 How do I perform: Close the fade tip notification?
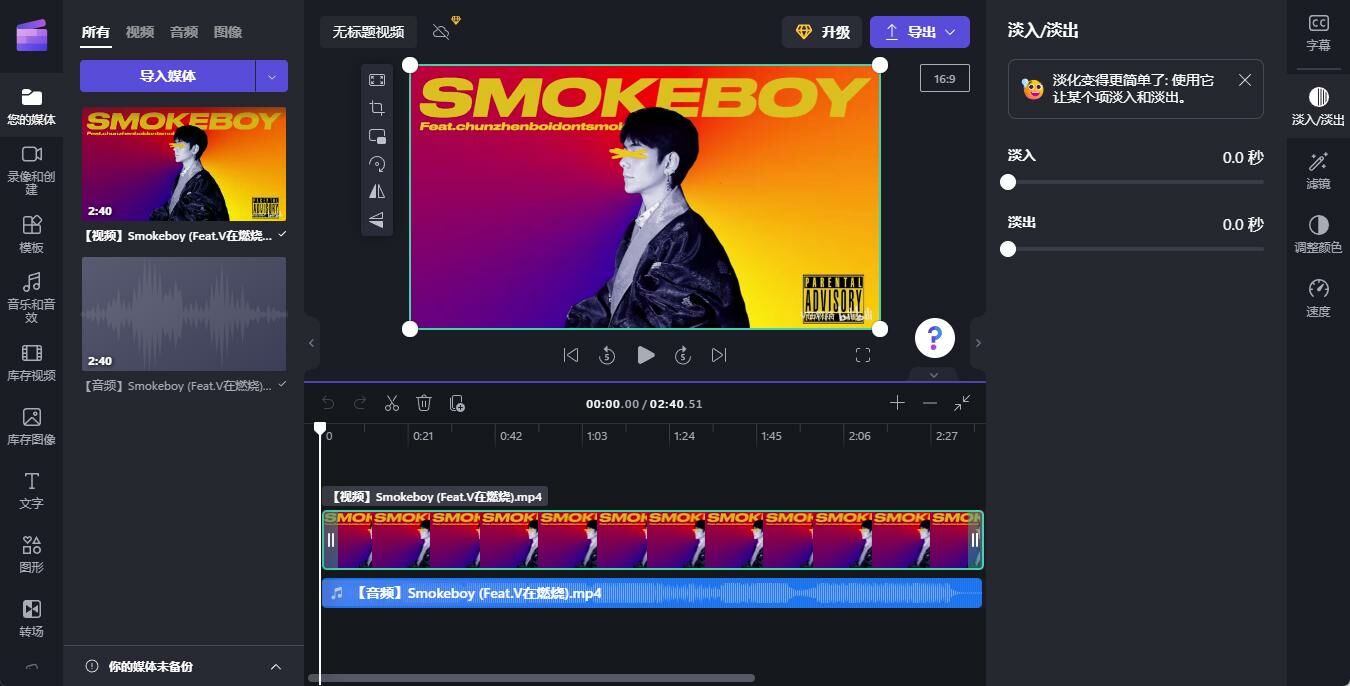pos(1245,80)
